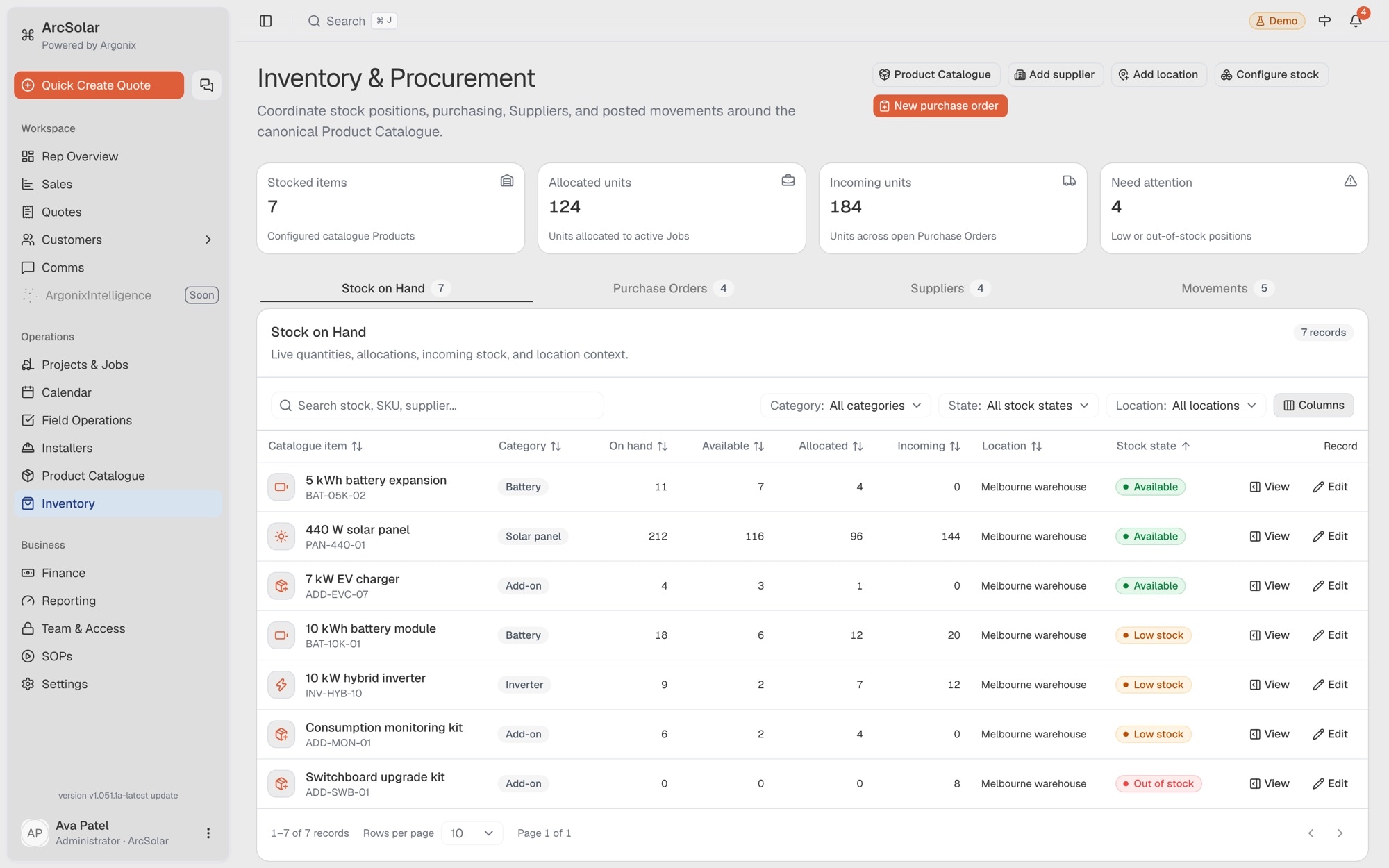
Task: Sort by the Stock state column arrow
Action: tap(1186, 446)
